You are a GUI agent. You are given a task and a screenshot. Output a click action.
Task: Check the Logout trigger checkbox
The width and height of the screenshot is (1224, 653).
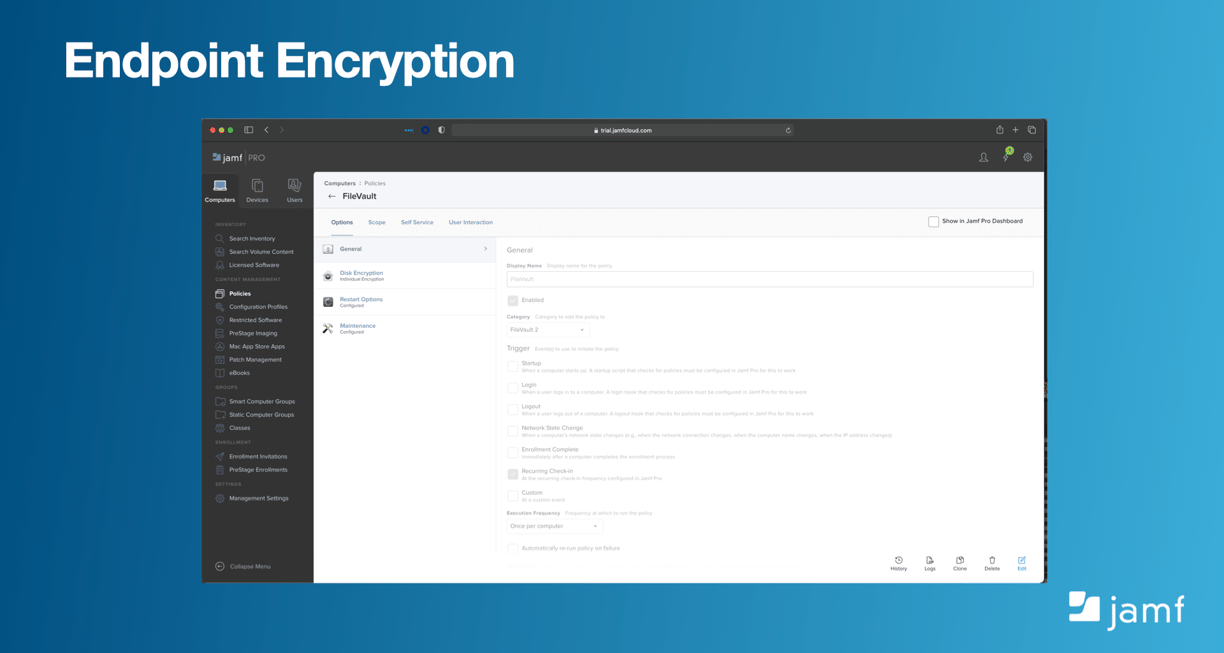[513, 409]
